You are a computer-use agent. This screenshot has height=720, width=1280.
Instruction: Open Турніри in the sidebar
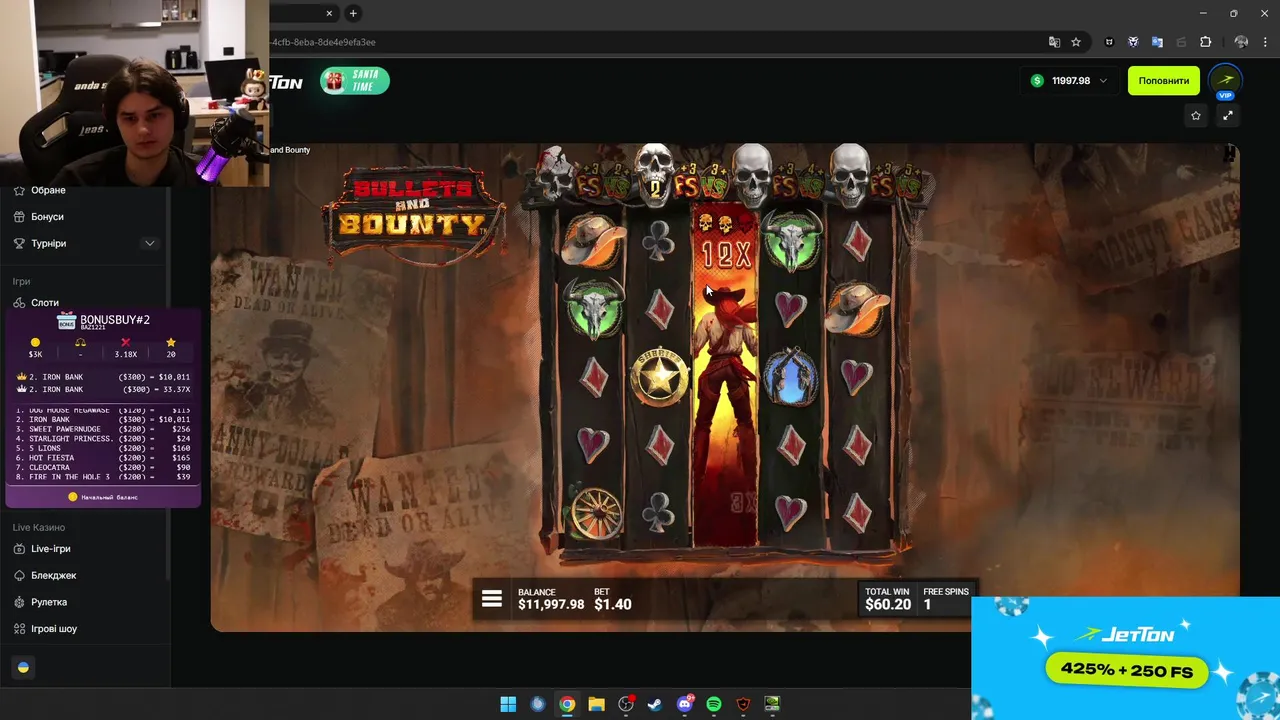pyautogui.click(x=48, y=244)
